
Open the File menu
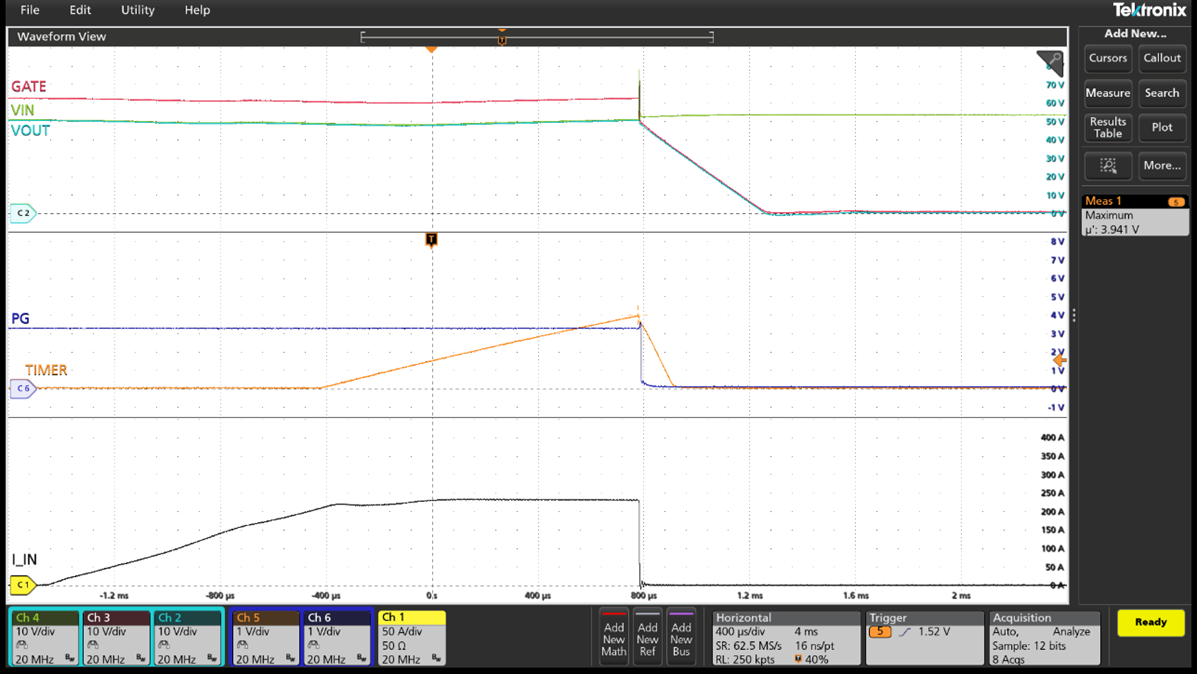tap(30, 10)
